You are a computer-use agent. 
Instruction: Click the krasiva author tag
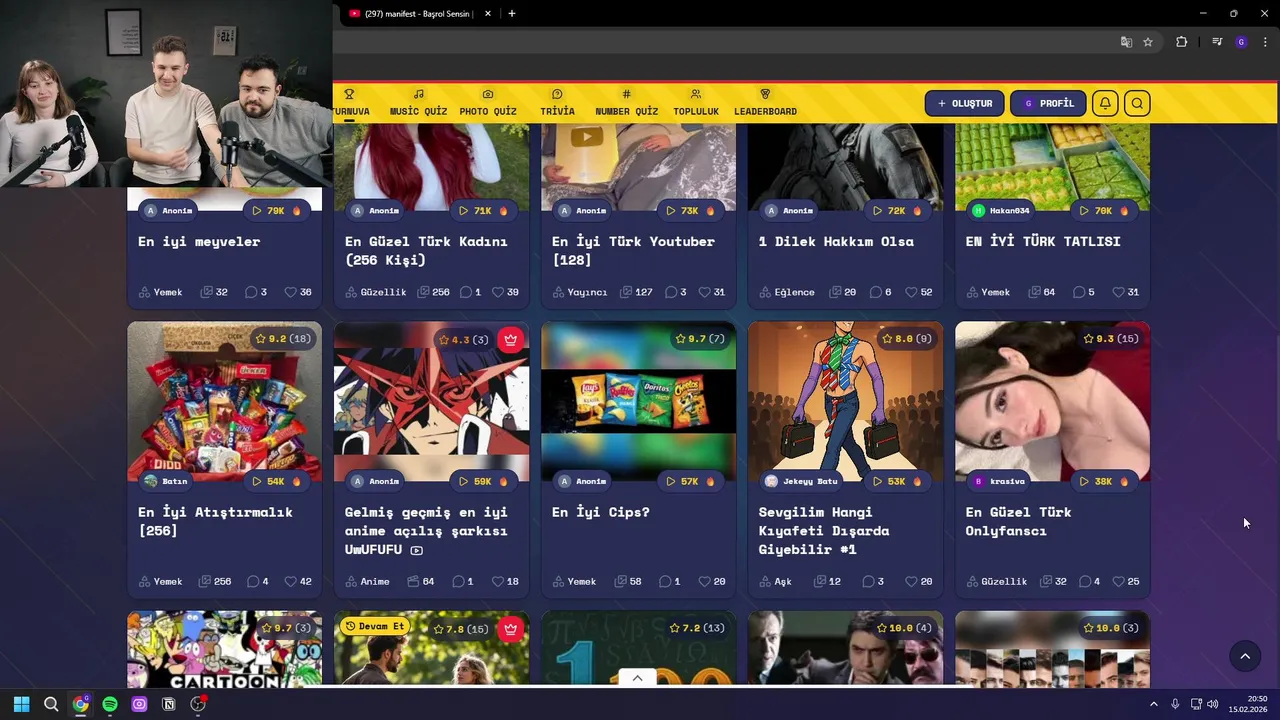pos(999,481)
